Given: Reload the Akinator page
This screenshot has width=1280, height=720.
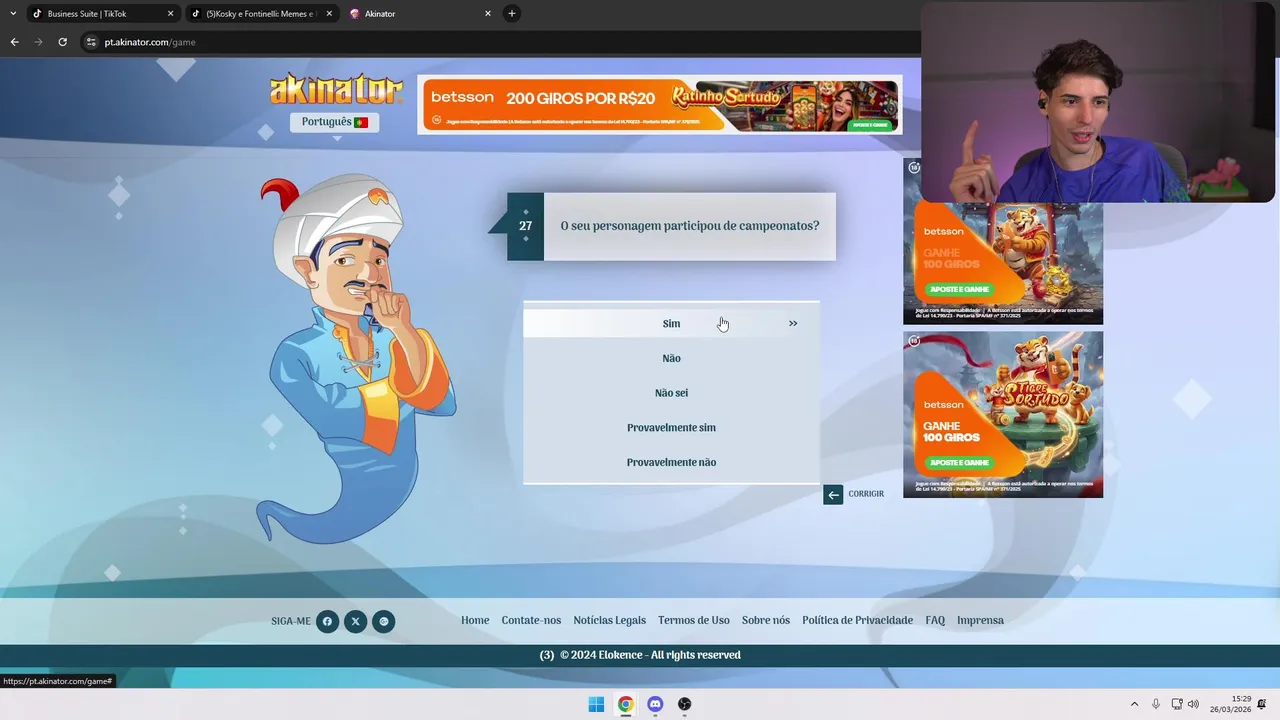Looking at the screenshot, I should (62, 42).
